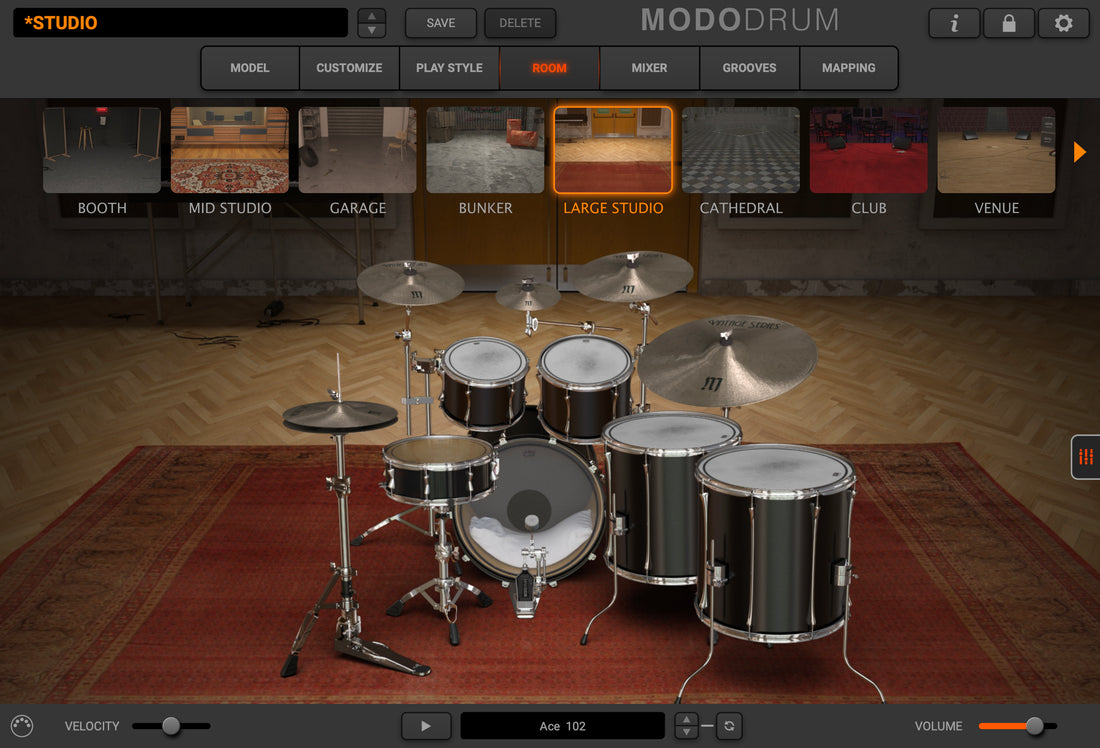Click the large ride cymbal
Image resolution: width=1100 pixels, height=748 pixels.
pos(727,361)
